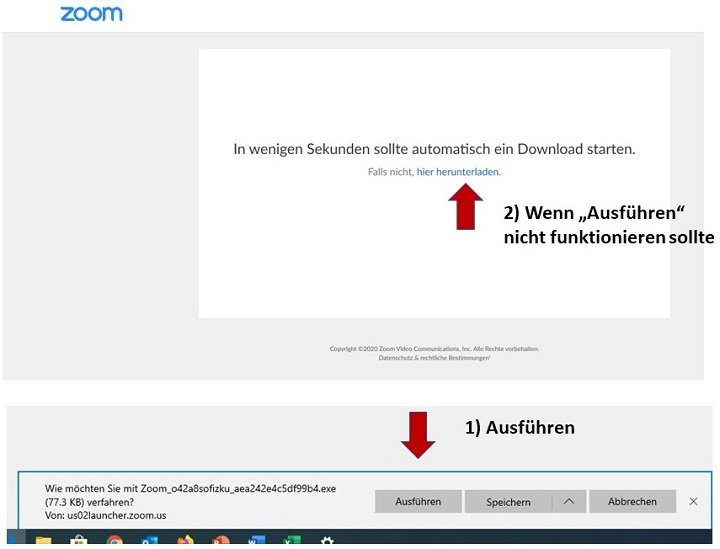Click the Zoom logo
Screen dimensions: 720x549
91,14
